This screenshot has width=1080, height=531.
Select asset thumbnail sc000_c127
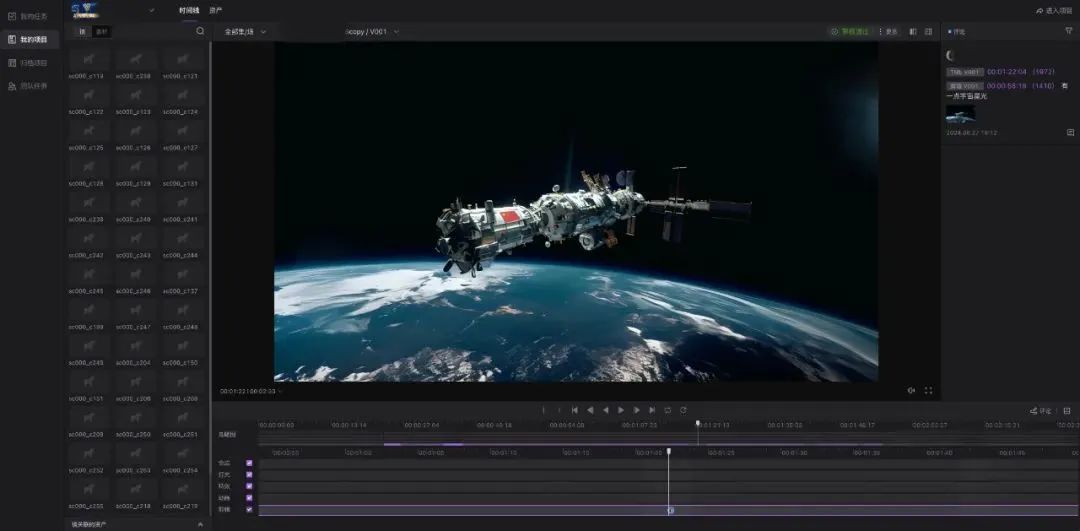[181, 131]
